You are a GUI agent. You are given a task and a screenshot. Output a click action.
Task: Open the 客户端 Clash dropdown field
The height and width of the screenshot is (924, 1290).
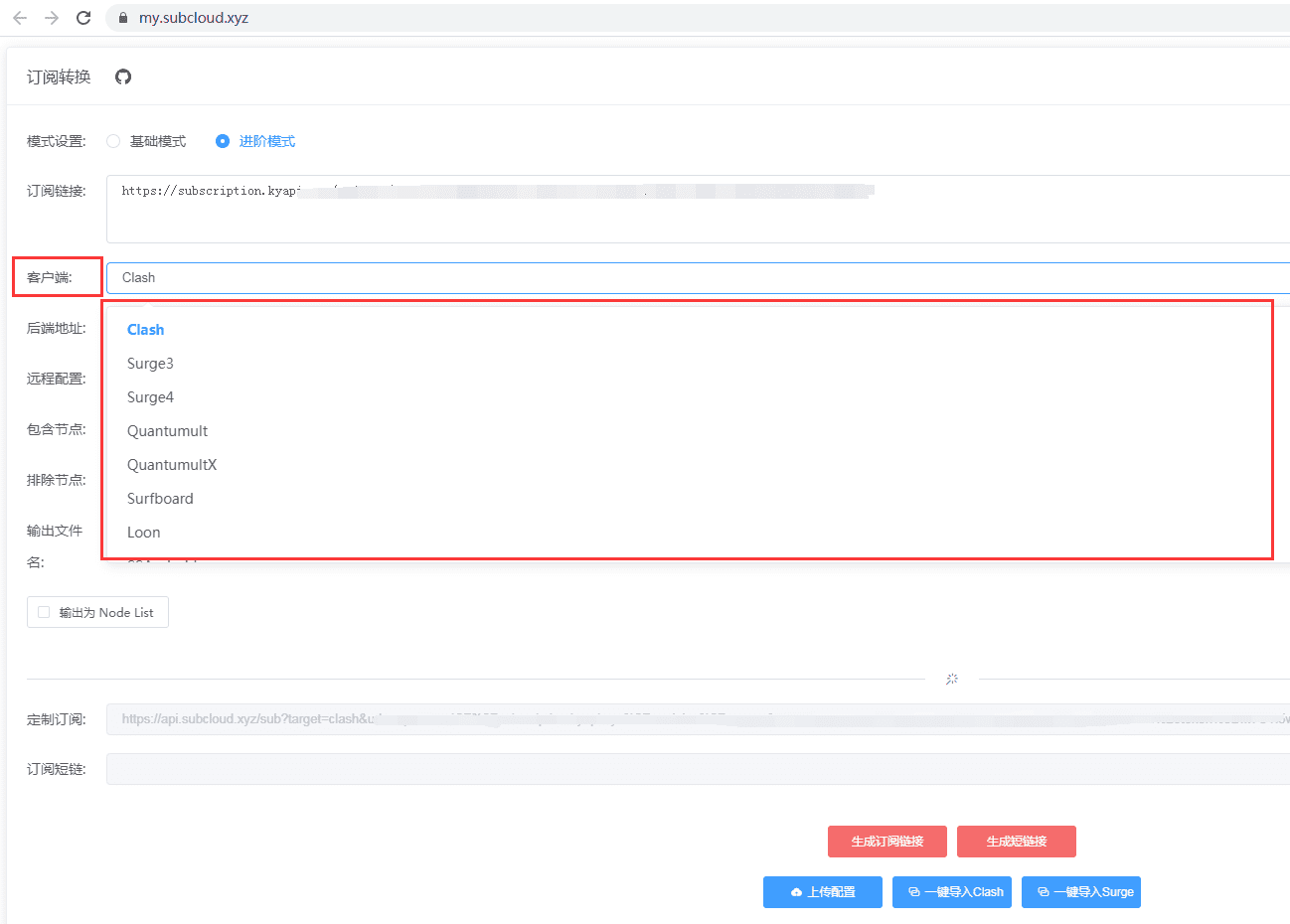tap(698, 277)
